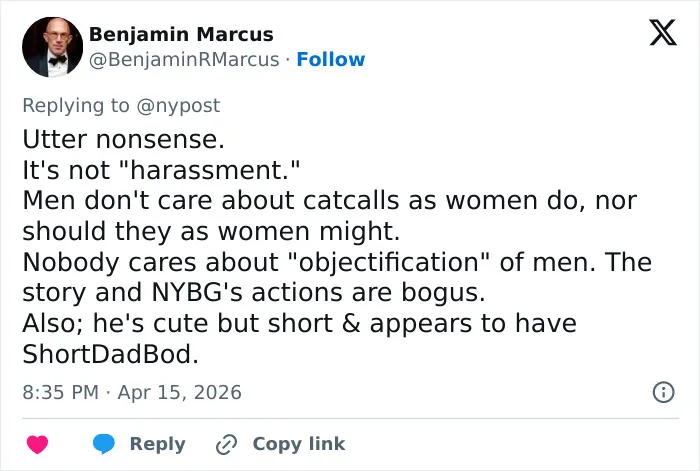Select the Copy link text
The width and height of the screenshot is (700, 471).
click(x=299, y=444)
